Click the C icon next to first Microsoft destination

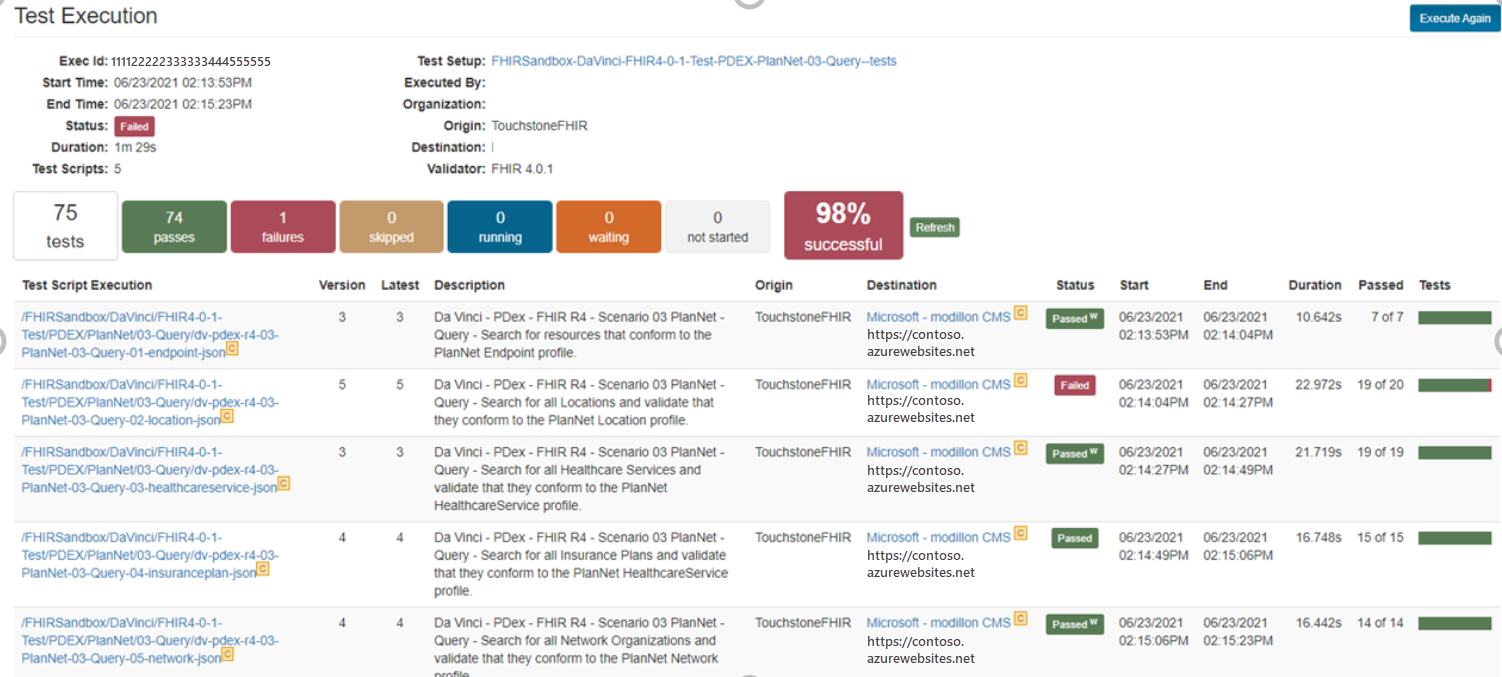(x=1020, y=311)
